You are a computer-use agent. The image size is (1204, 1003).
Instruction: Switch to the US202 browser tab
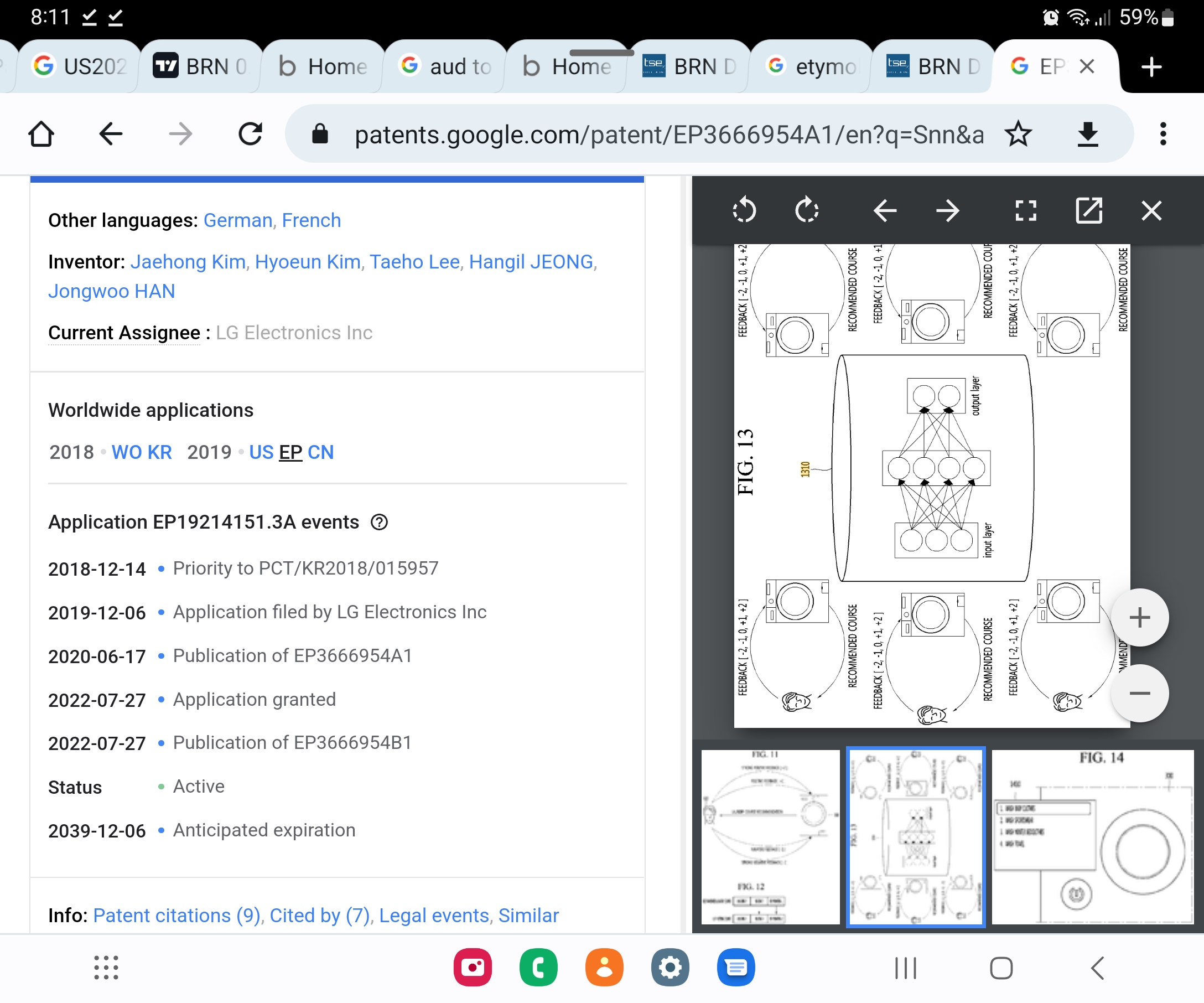(80, 66)
